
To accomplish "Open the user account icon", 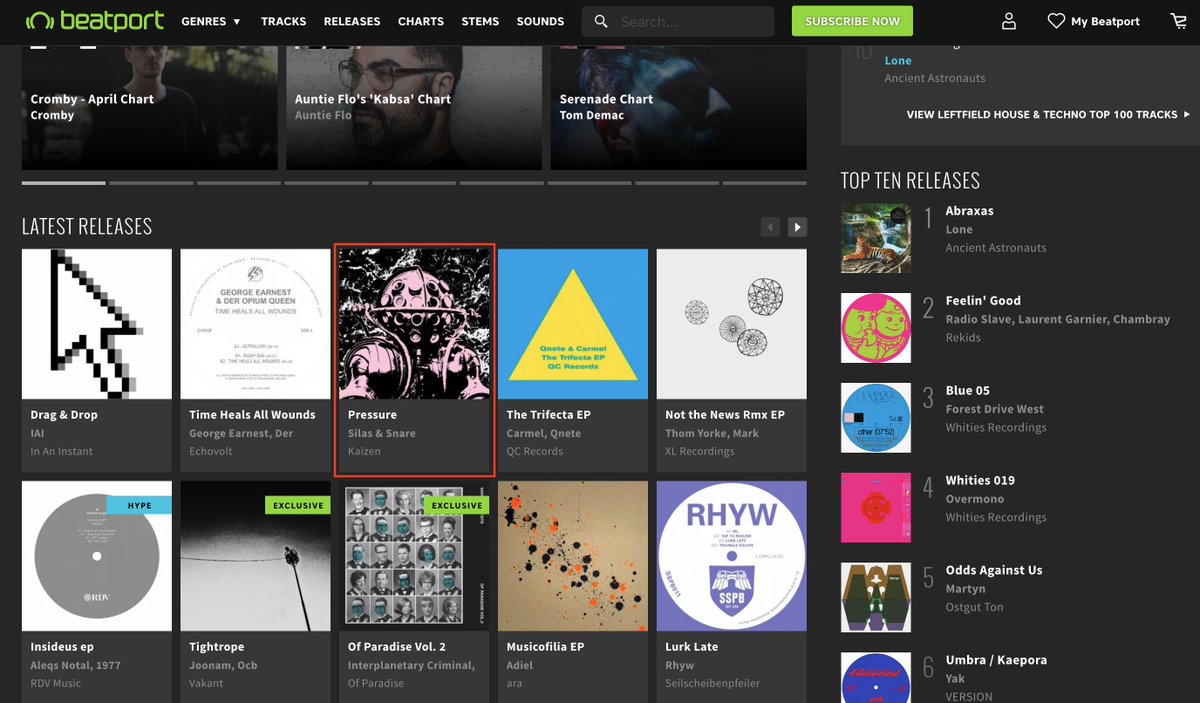I will (x=1009, y=21).
